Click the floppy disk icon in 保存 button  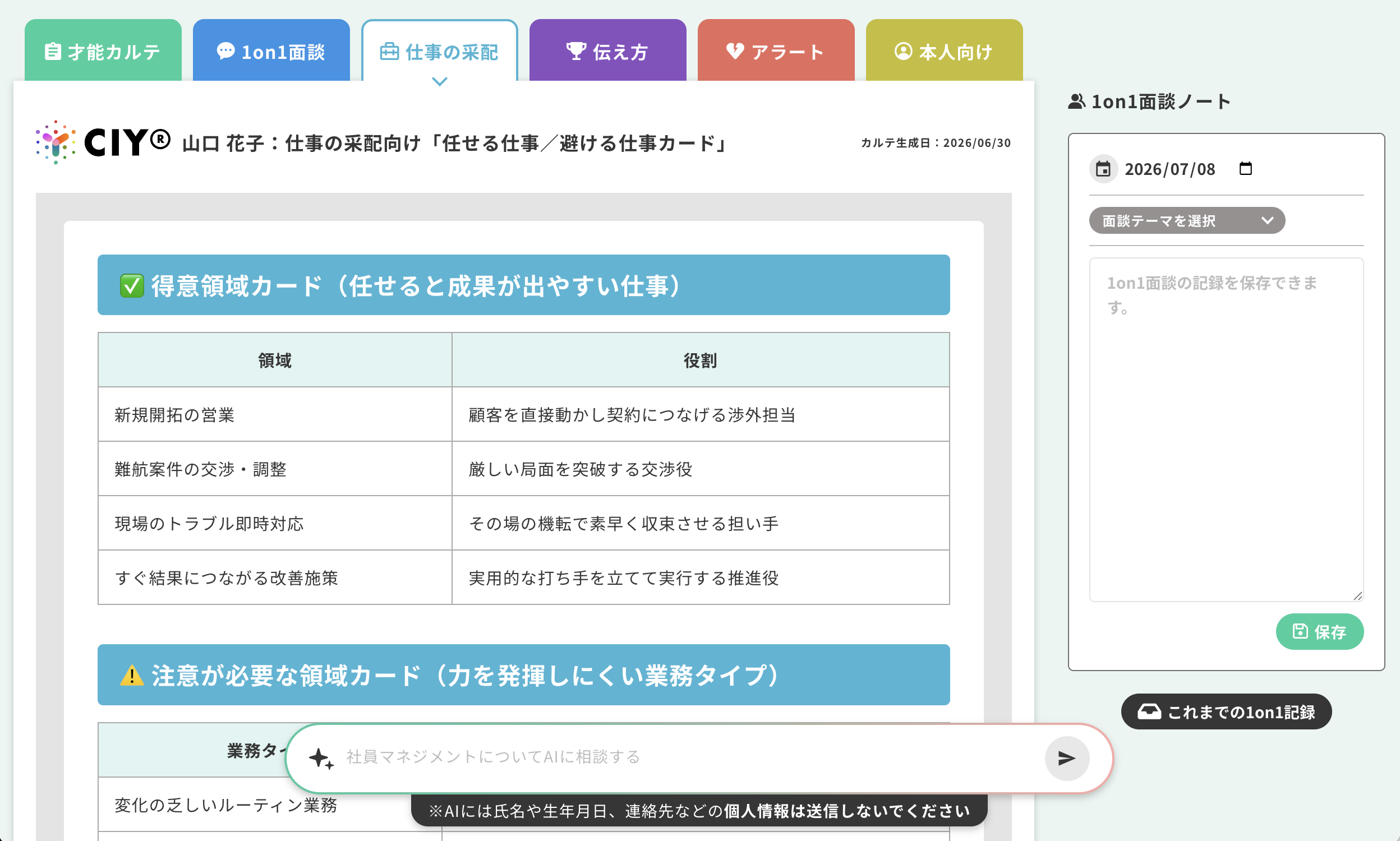[x=1300, y=631]
